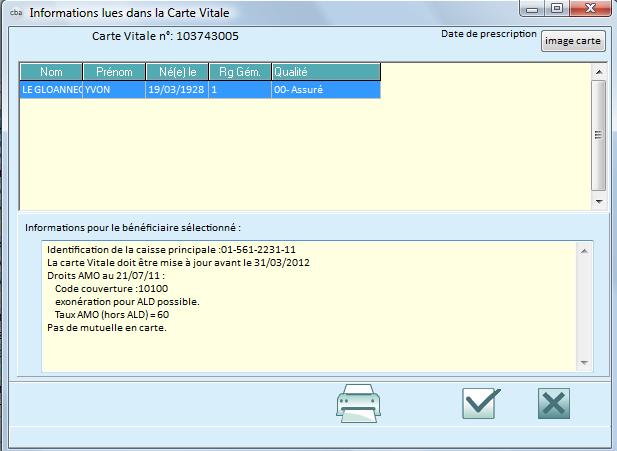Click down arrow of information text box

pyautogui.click(x=584, y=362)
